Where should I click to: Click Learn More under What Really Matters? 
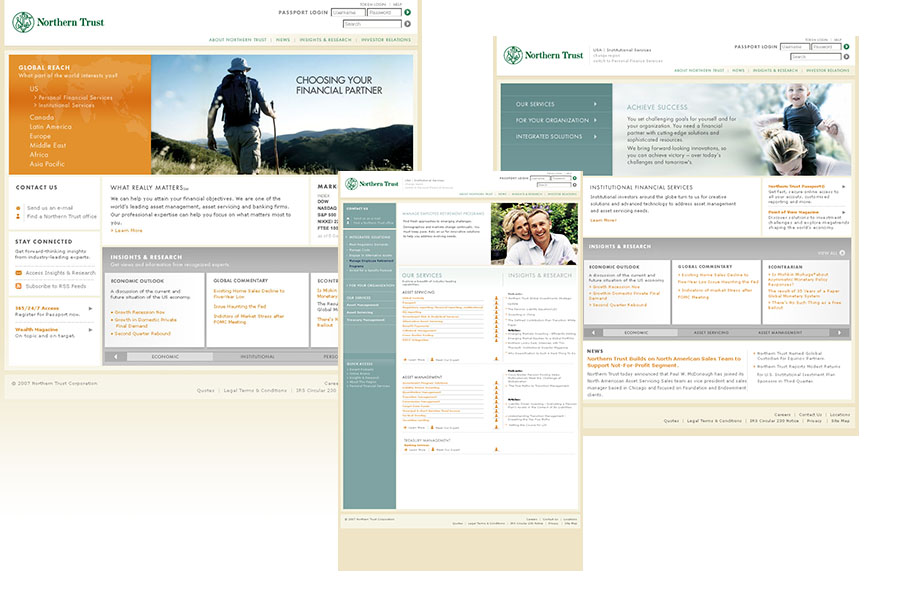pyautogui.click(x=127, y=230)
